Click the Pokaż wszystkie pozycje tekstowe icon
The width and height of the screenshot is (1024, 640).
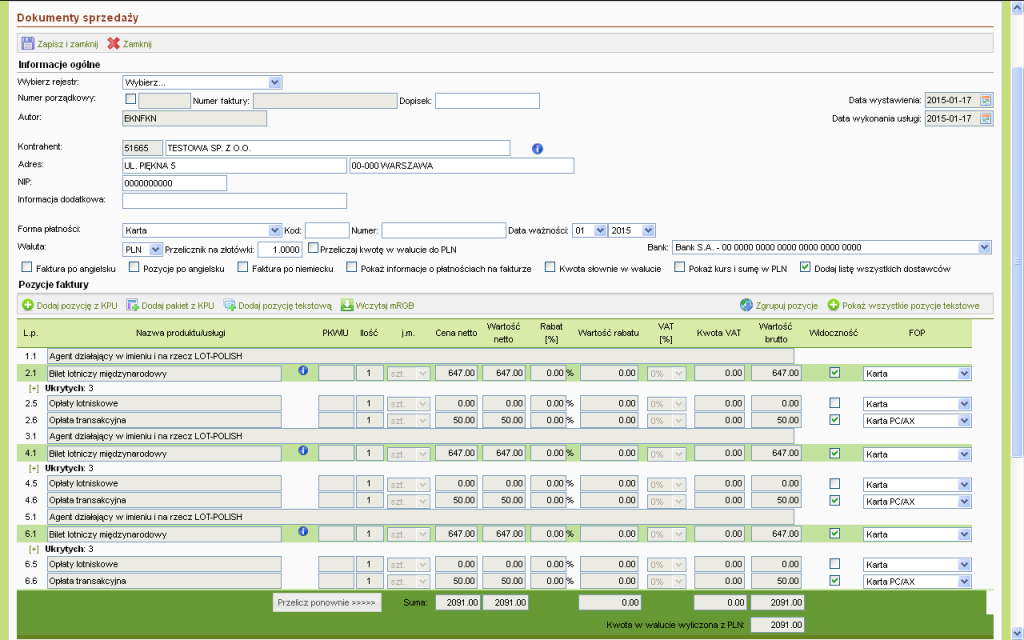[833, 305]
